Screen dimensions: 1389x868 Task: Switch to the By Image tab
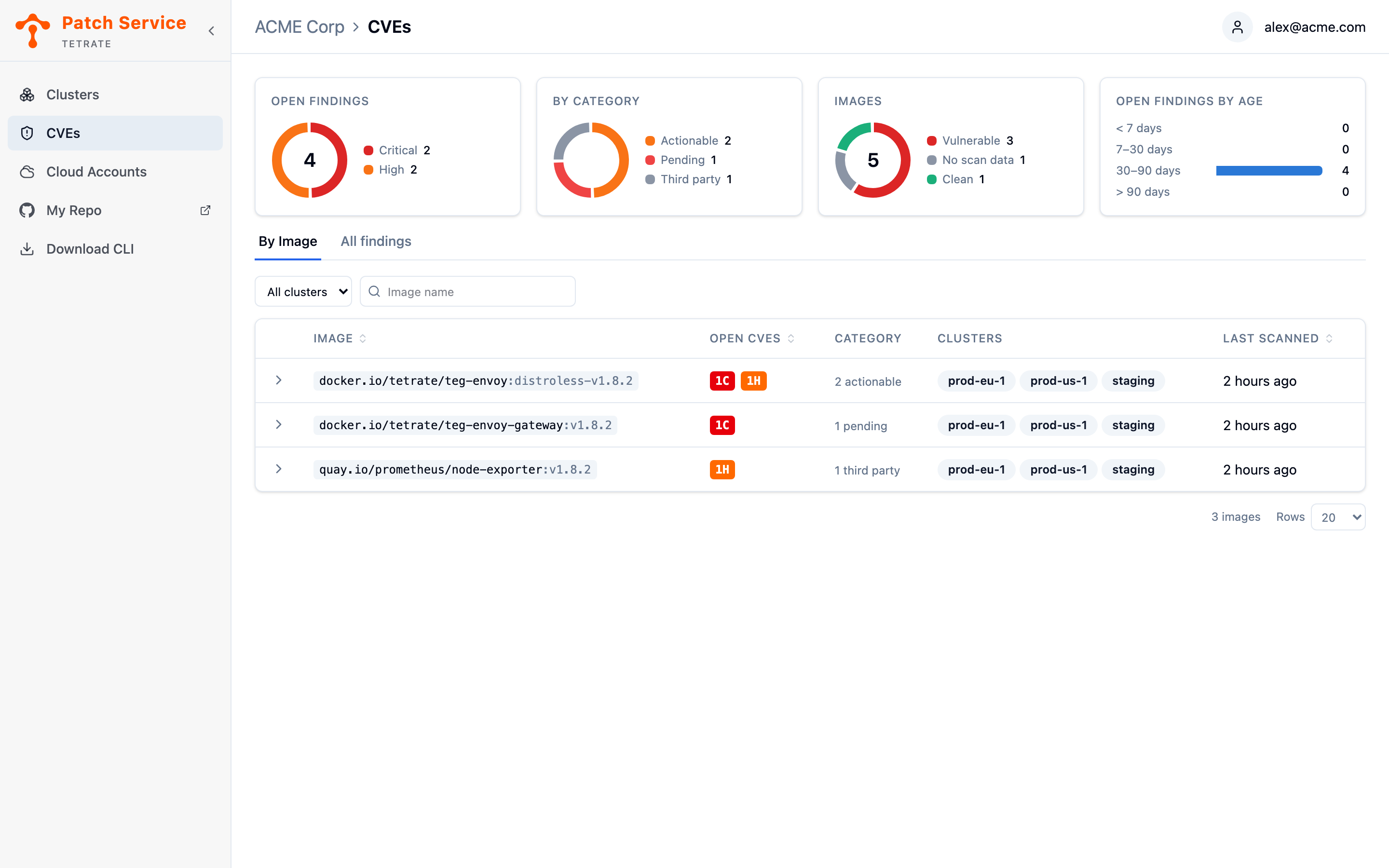point(287,241)
